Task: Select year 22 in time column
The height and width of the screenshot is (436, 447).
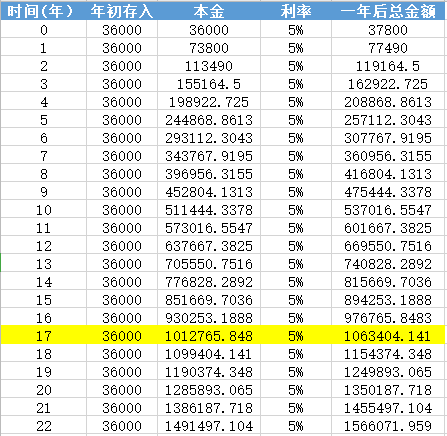Action: pyautogui.click(x=43, y=426)
